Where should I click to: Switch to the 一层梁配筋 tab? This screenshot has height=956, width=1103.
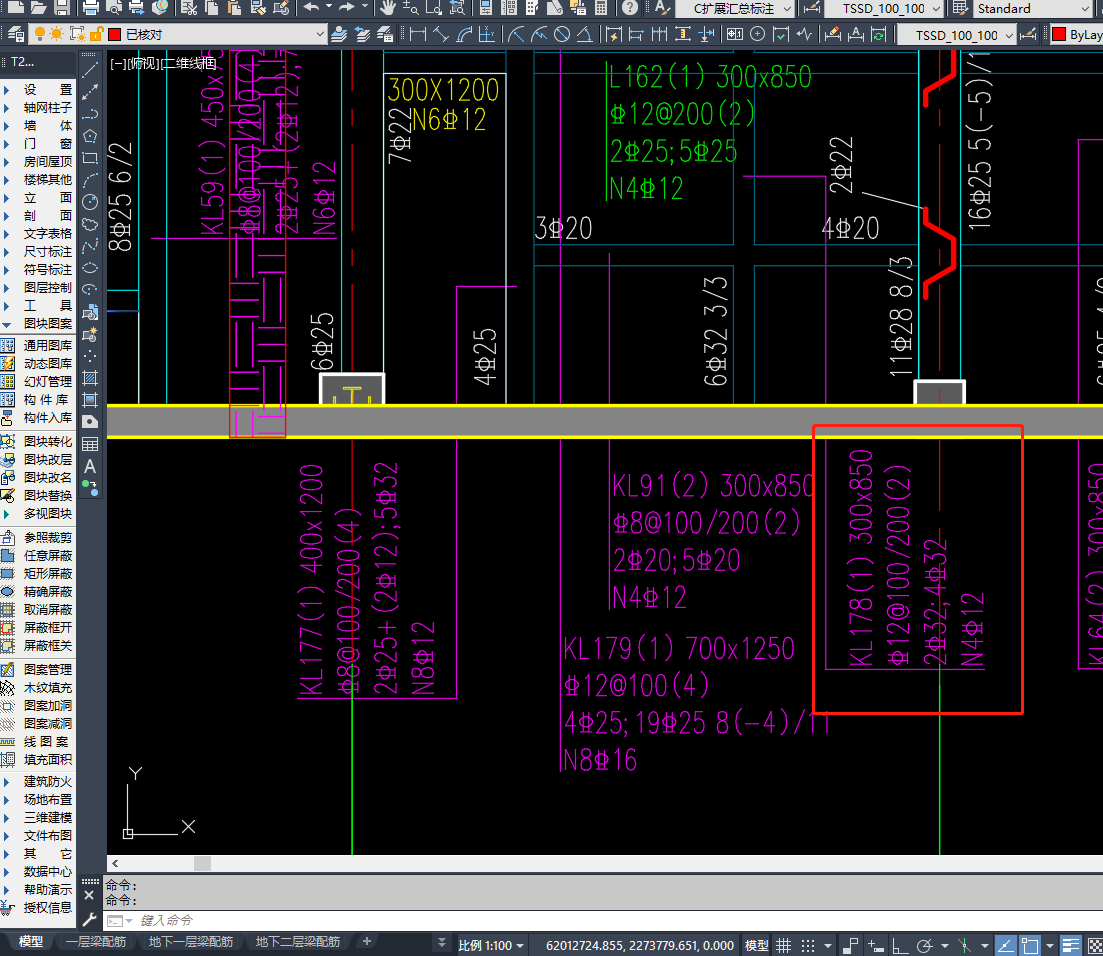point(96,941)
